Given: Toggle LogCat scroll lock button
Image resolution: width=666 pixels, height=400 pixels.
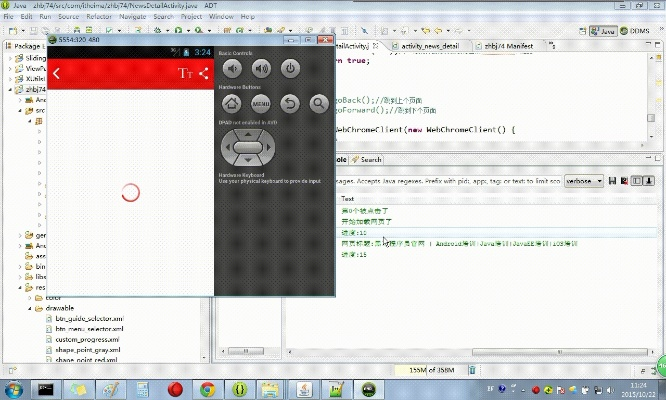Looking at the screenshot, I should pyautogui.click(x=649, y=181).
